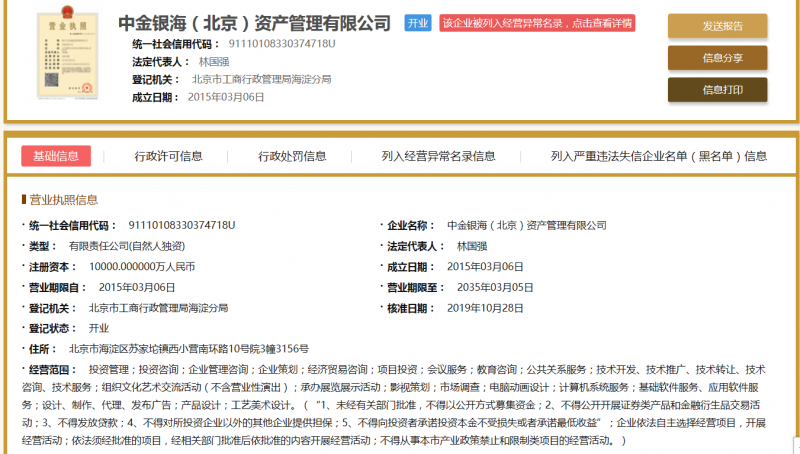Click the license section 统一社会信用代码 value
The image size is (800, 454).
point(182,225)
